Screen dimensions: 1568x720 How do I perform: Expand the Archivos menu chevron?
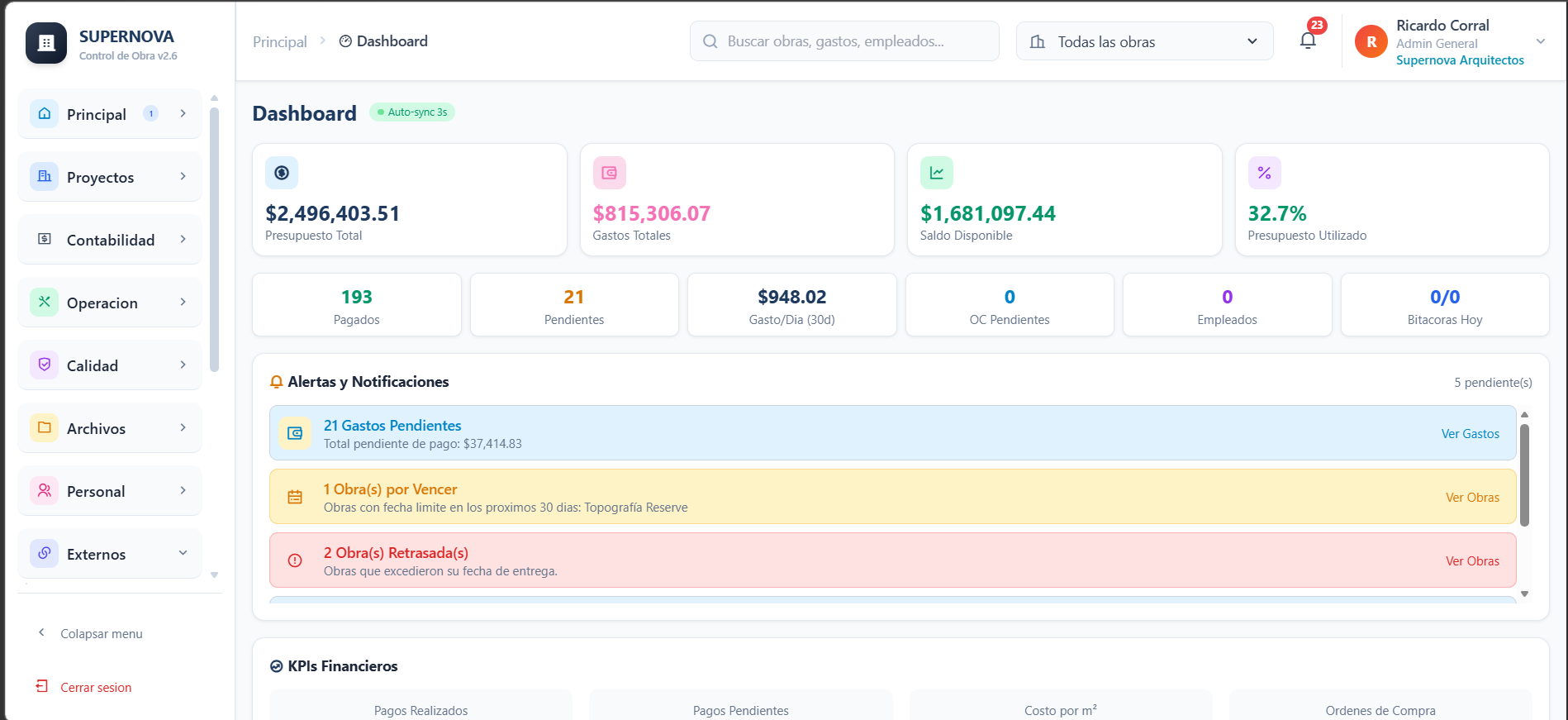point(183,427)
